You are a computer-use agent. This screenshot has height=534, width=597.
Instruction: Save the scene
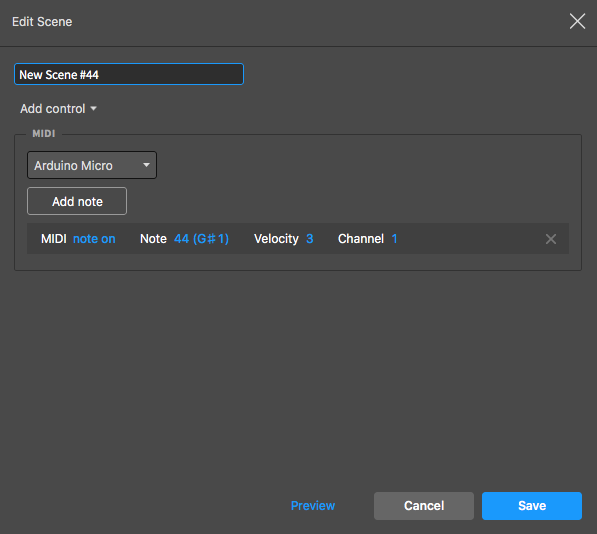pos(532,505)
